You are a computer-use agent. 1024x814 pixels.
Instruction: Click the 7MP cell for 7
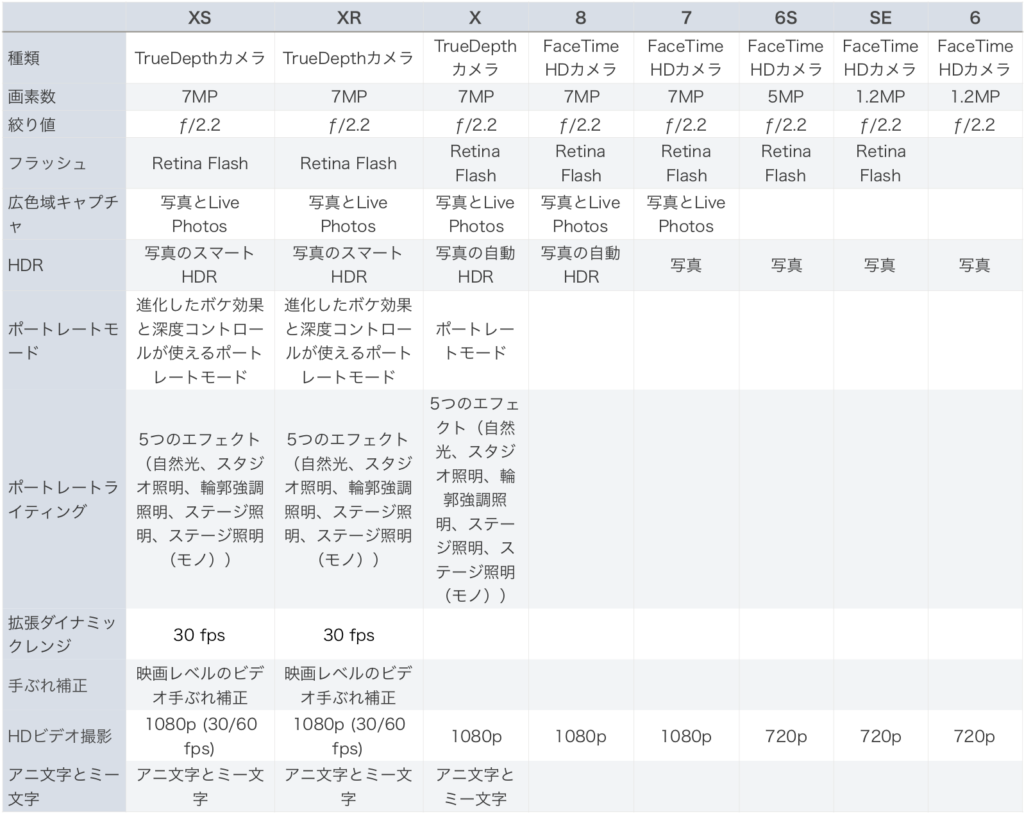(x=686, y=97)
